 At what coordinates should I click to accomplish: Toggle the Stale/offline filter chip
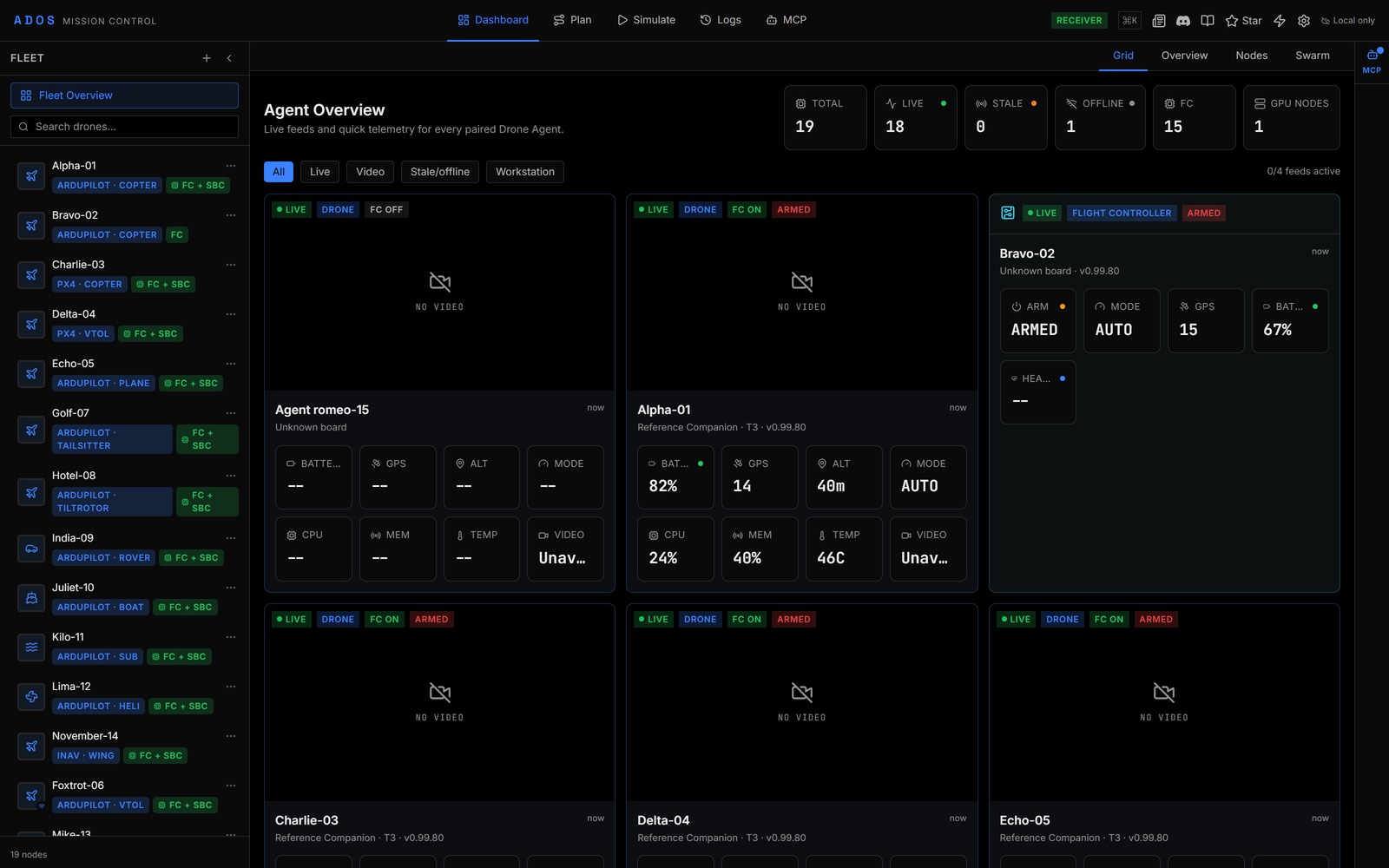click(x=440, y=172)
